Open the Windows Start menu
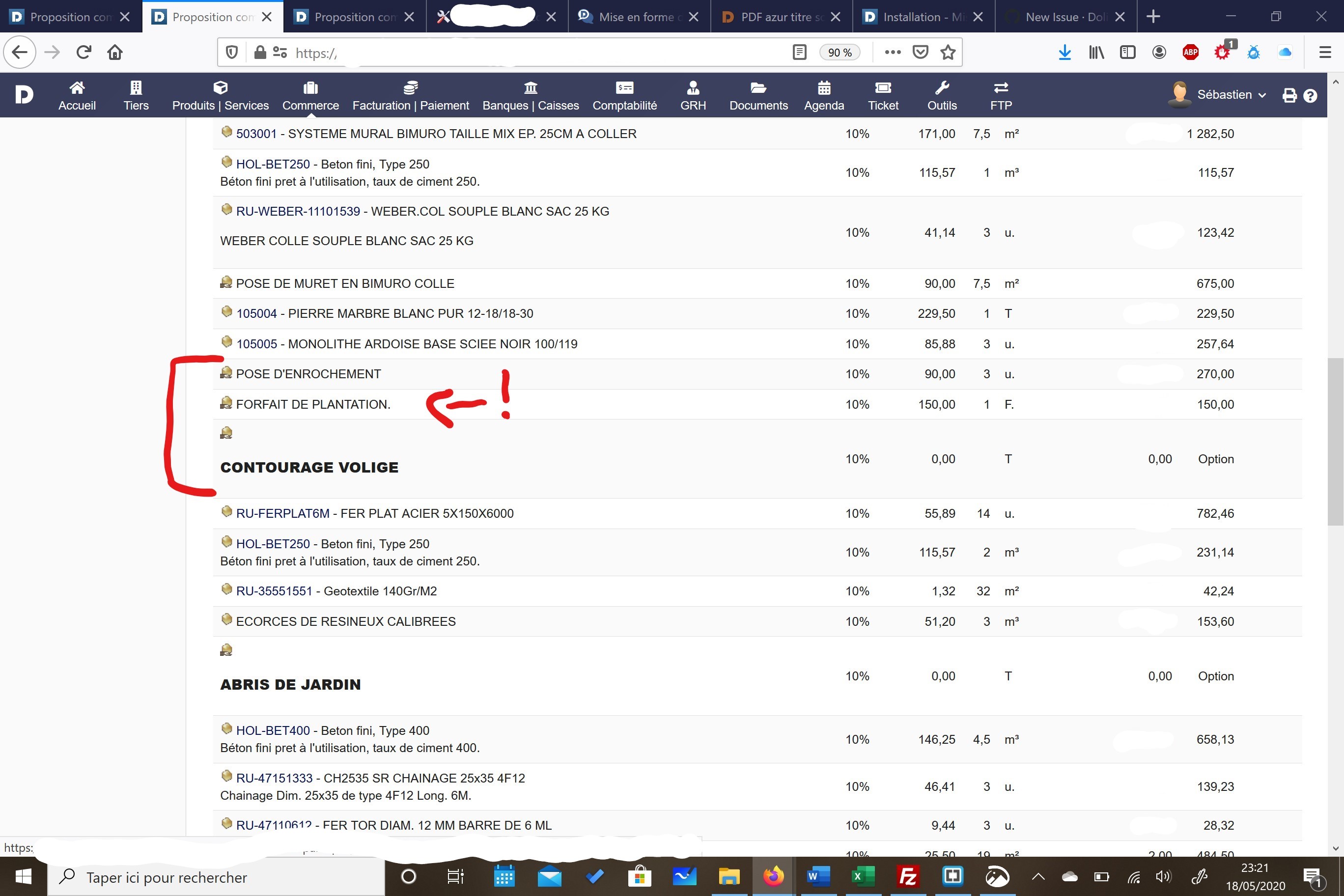The height and width of the screenshot is (896, 1344). (24, 877)
